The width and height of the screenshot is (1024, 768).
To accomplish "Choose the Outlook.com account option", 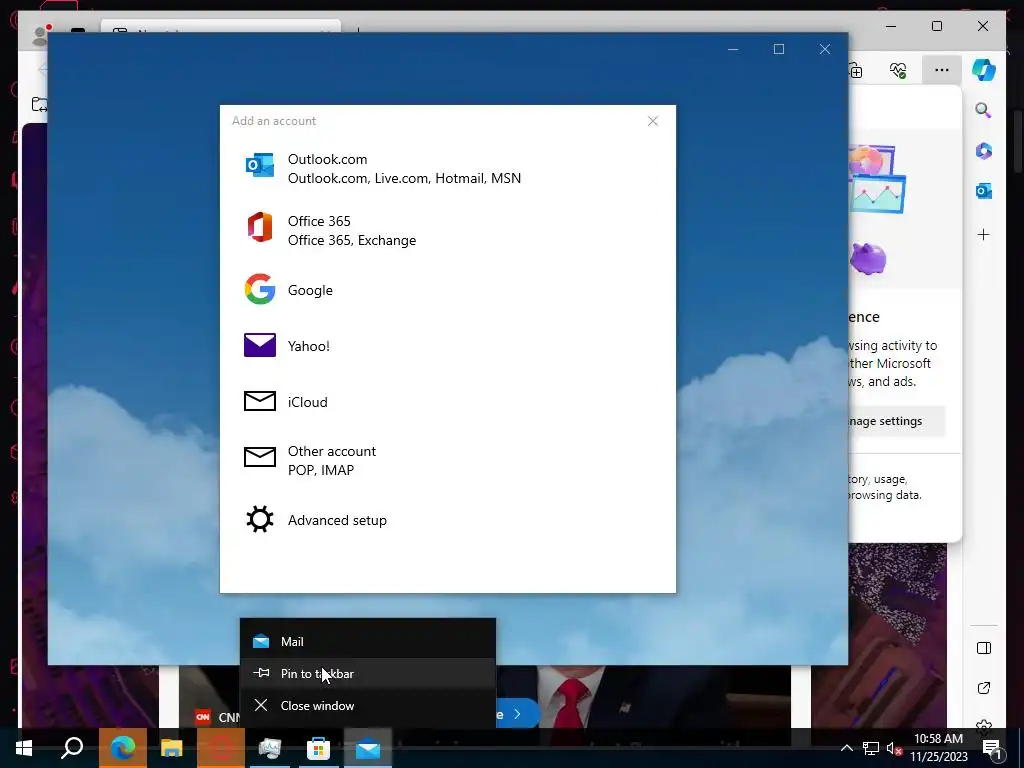I will tap(448, 168).
